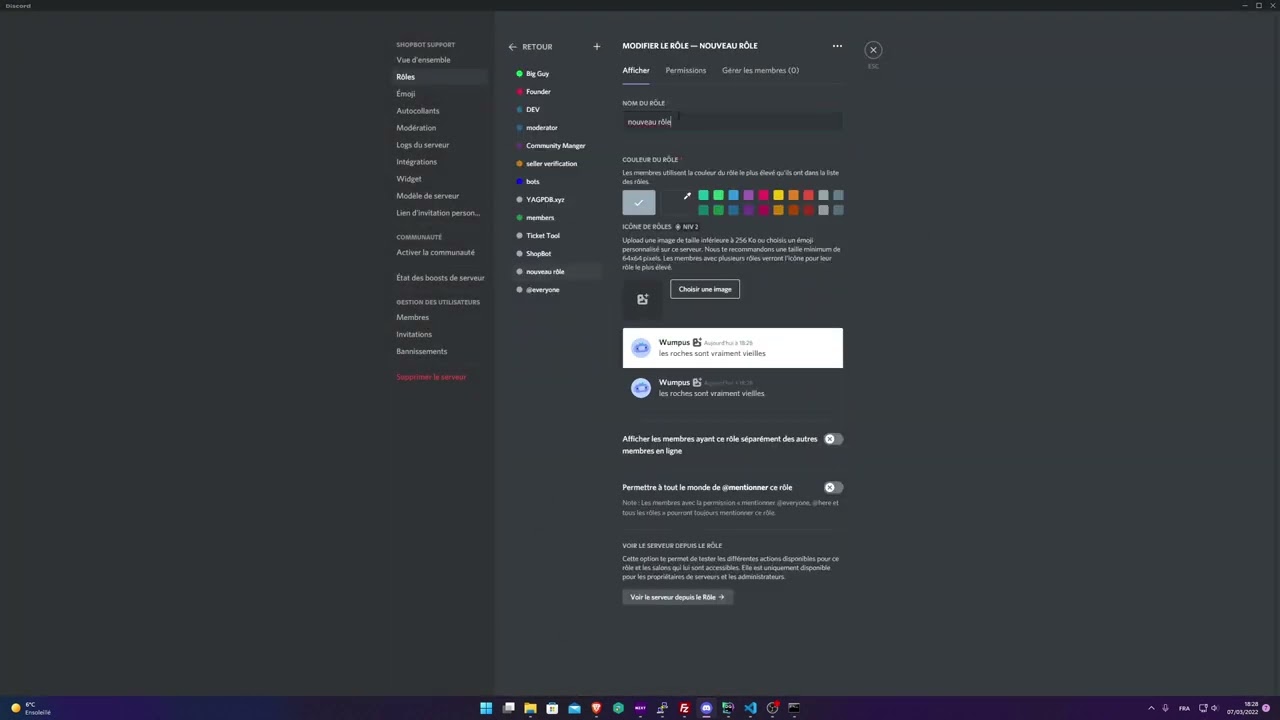Switch to the Permissions tab
The height and width of the screenshot is (720, 1280).
click(685, 70)
